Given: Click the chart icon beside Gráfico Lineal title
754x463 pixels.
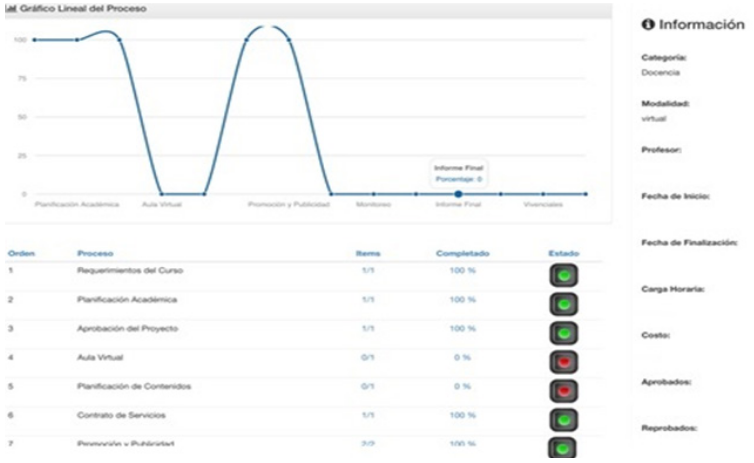Looking at the screenshot, I should tap(11, 9).
